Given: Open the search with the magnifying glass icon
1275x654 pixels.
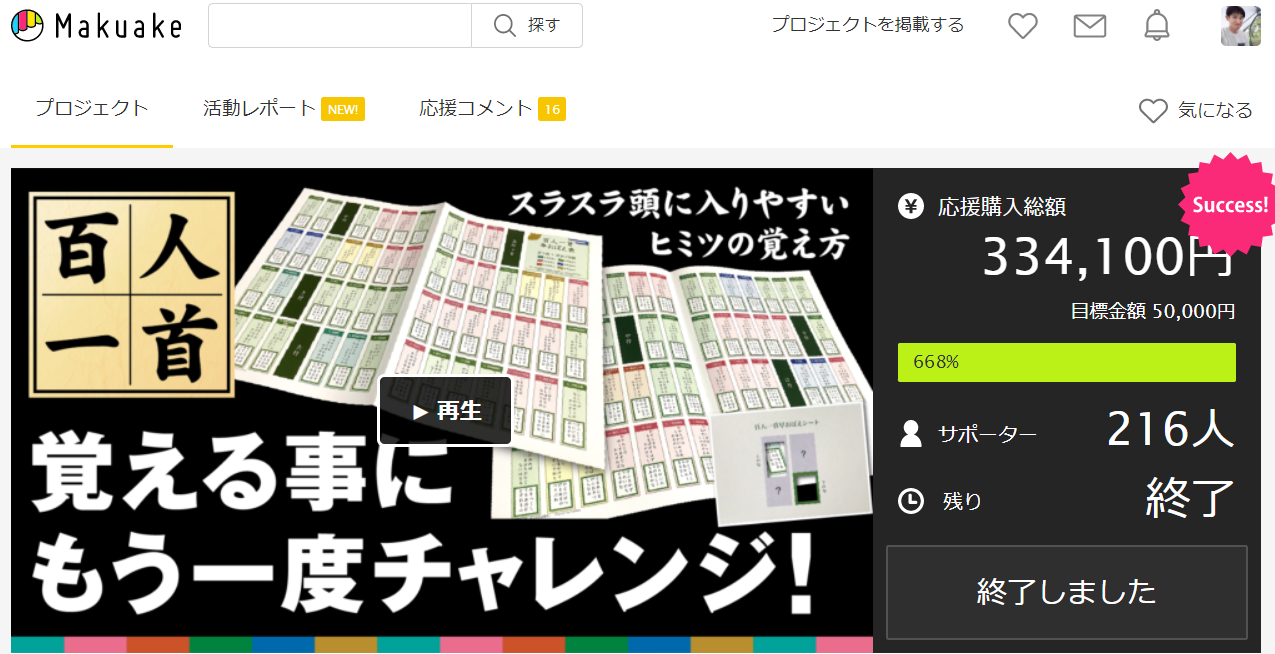Looking at the screenshot, I should tap(504, 25).
